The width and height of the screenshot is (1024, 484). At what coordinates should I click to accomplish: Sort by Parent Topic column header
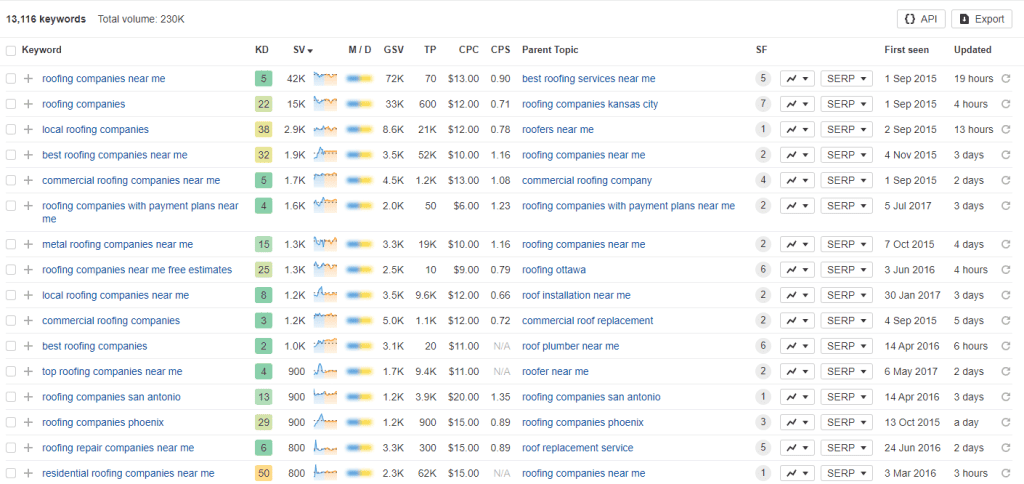[x=550, y=50]
